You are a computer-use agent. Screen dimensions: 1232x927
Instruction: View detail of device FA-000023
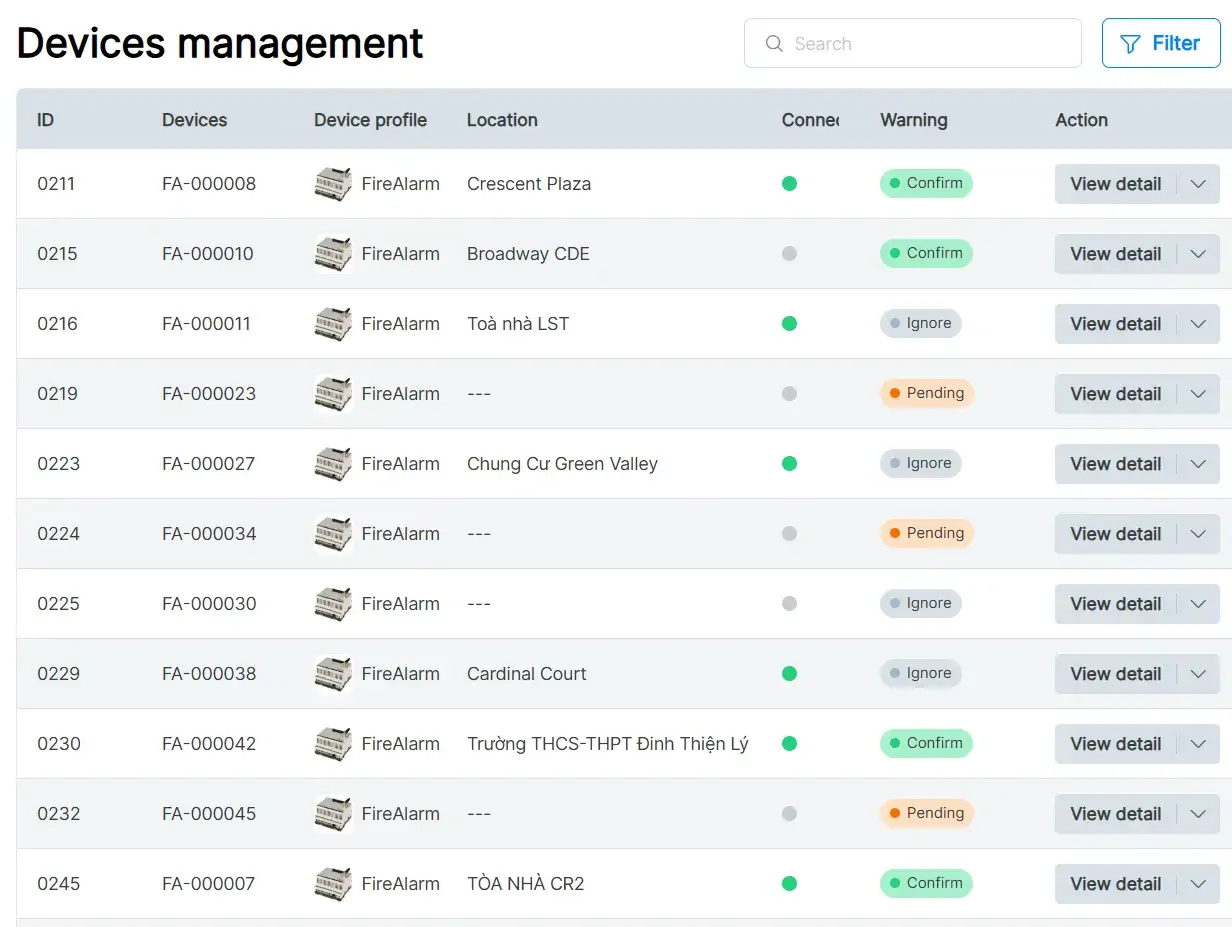tap(1116, 394)
